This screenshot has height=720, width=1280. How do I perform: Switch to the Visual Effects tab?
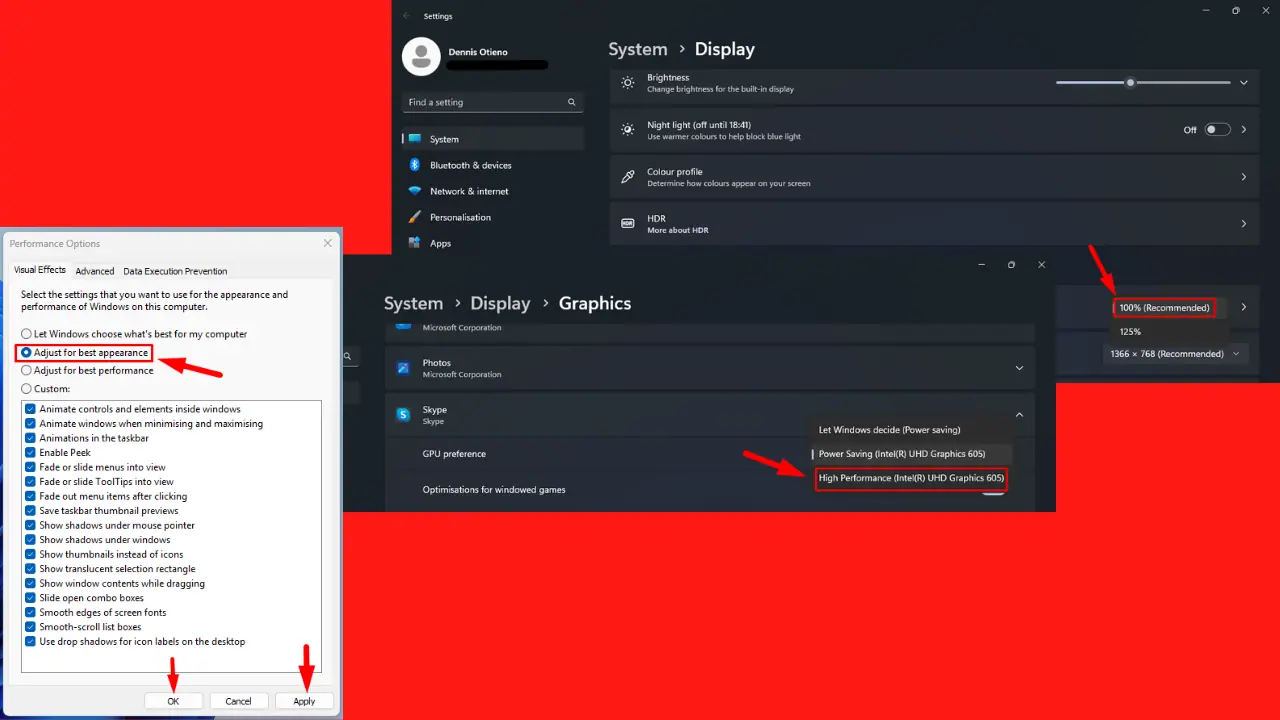click(x=40, y=270)
